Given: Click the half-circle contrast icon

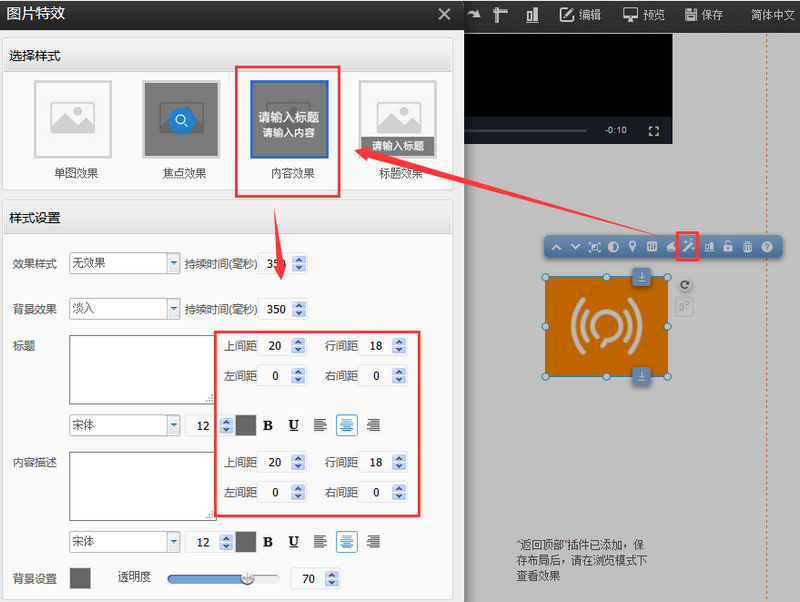Looking at the screenshot, I should [613, 247].
